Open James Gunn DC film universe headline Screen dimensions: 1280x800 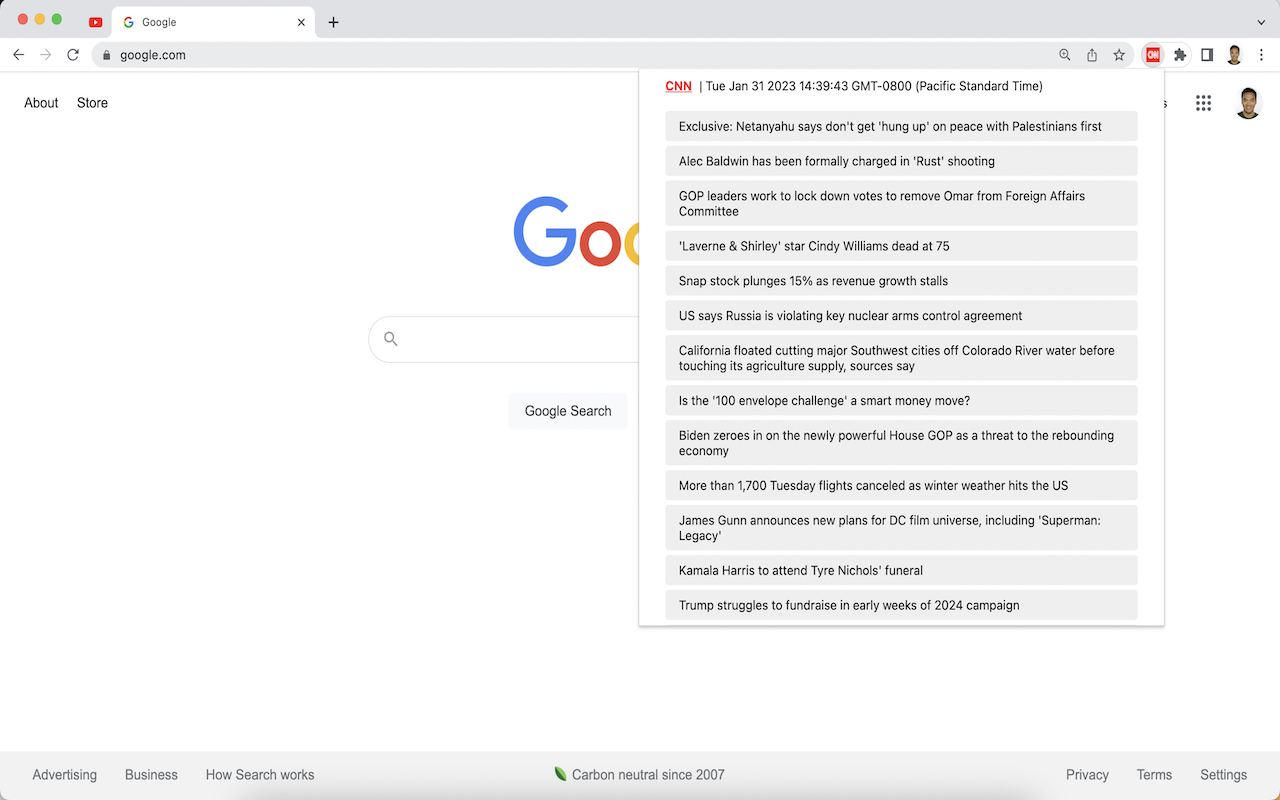pyautogui.click(x=901, y=528)
